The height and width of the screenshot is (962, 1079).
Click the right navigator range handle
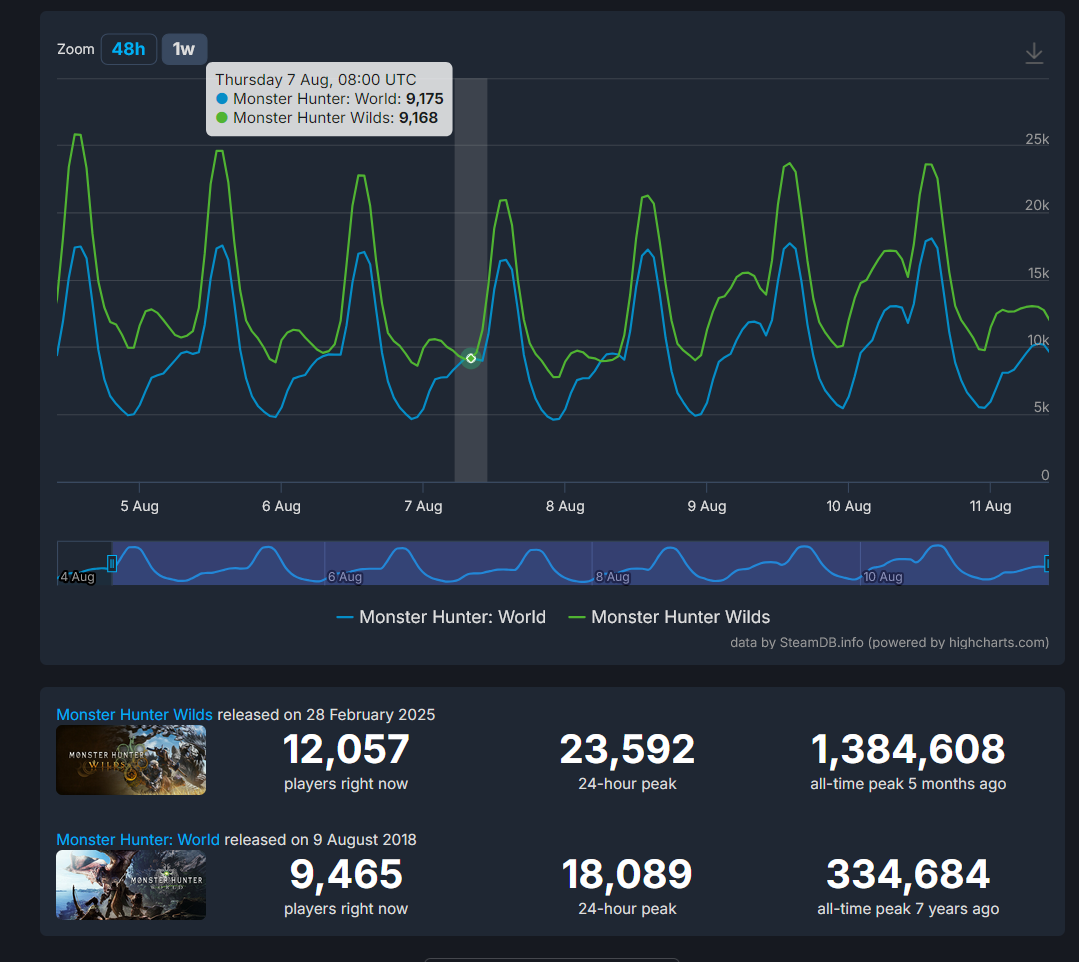coord(1047,564)
